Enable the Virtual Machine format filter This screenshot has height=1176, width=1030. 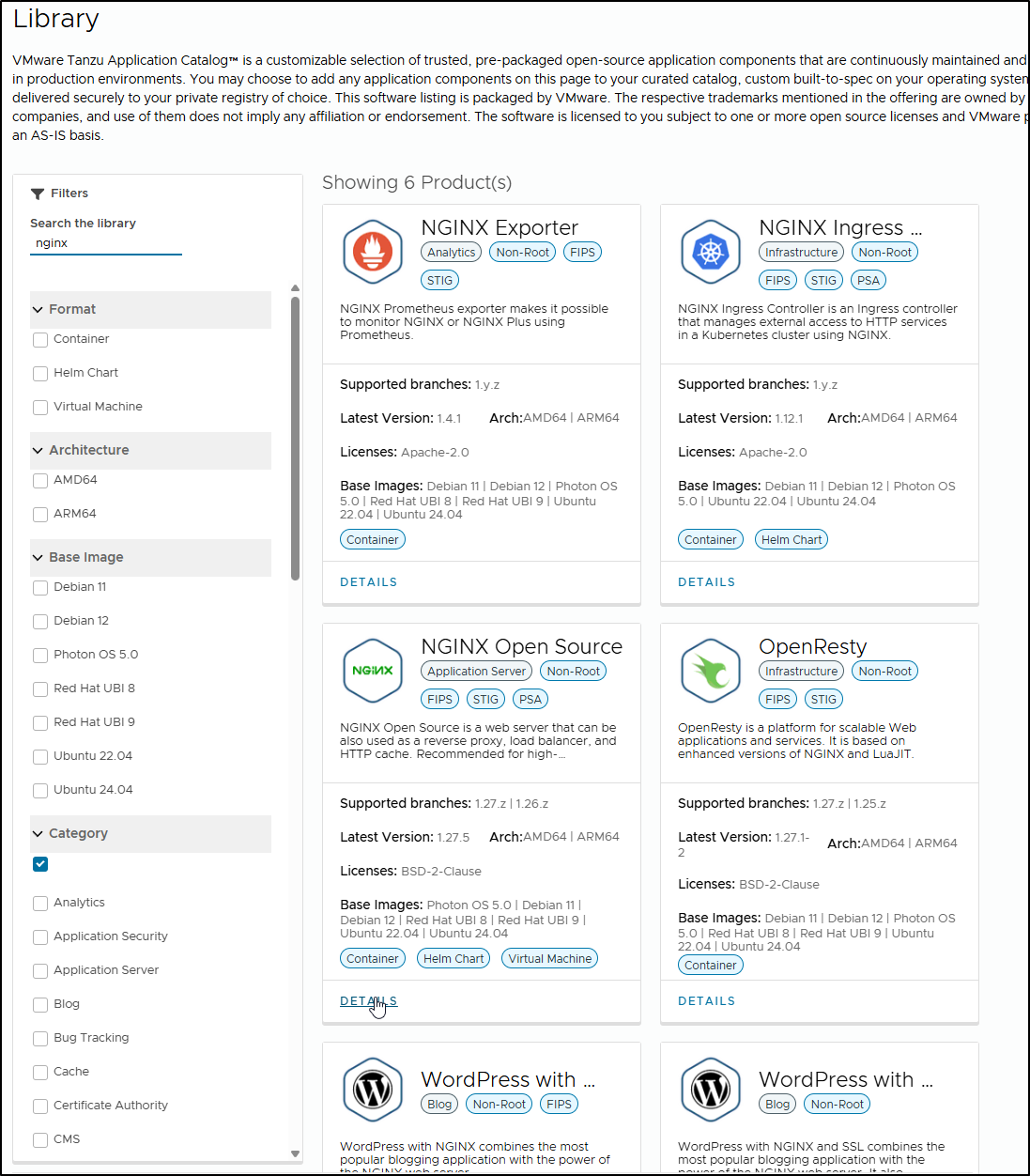pos(40,408)
